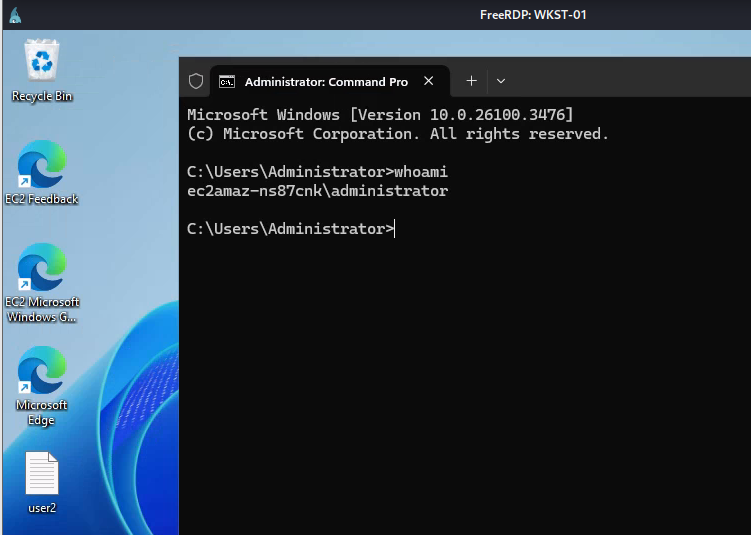Click the command prompt icon on the tab
751x535 pixels.
click(x=227, y=82)
